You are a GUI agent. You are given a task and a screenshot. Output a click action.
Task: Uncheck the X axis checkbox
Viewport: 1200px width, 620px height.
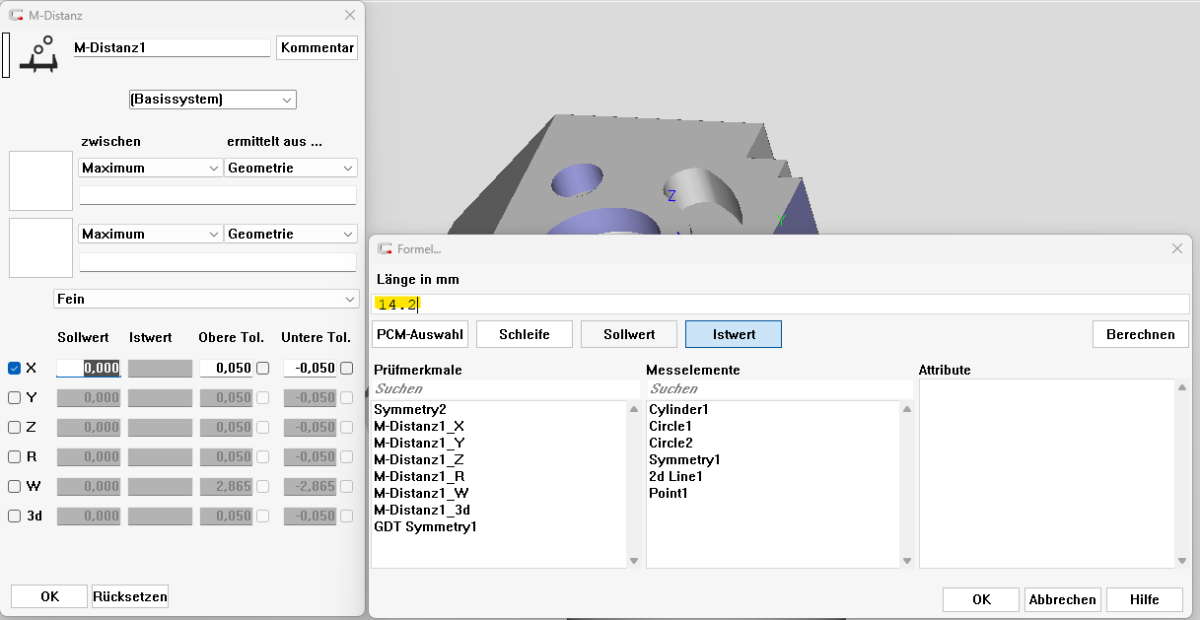coord(15,368)
